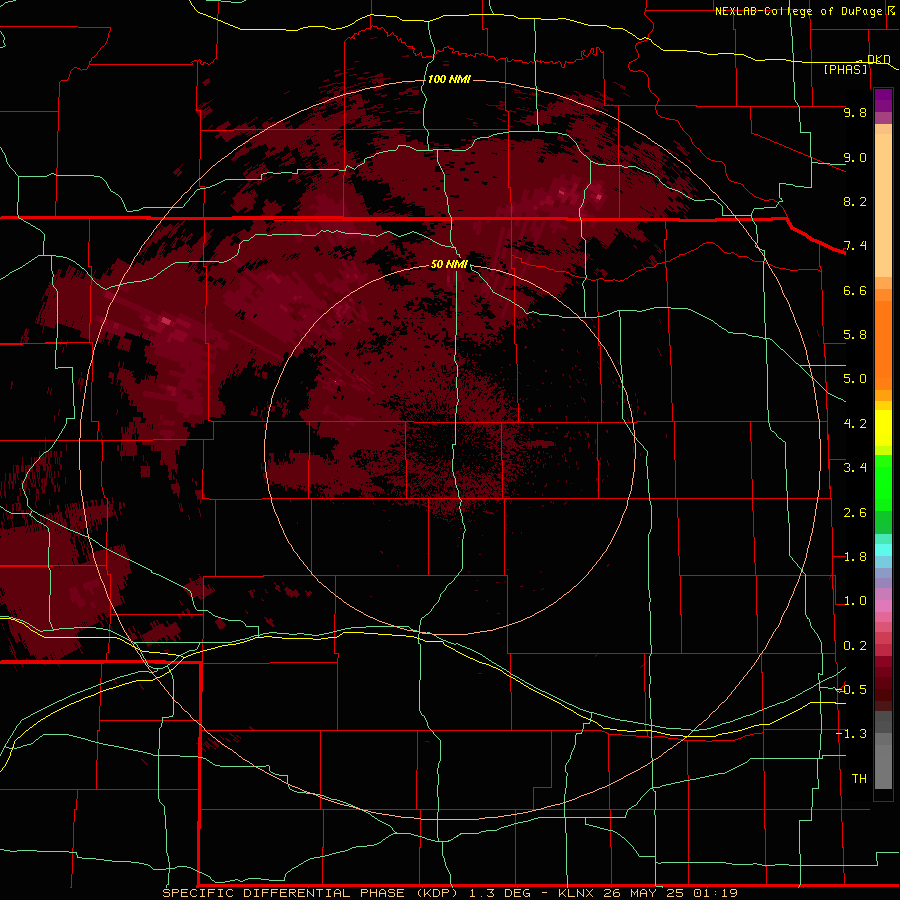Click the 50 NMI range ring label
The width and height of the screenshot is (900, 900).
click(x=449, y=264)
